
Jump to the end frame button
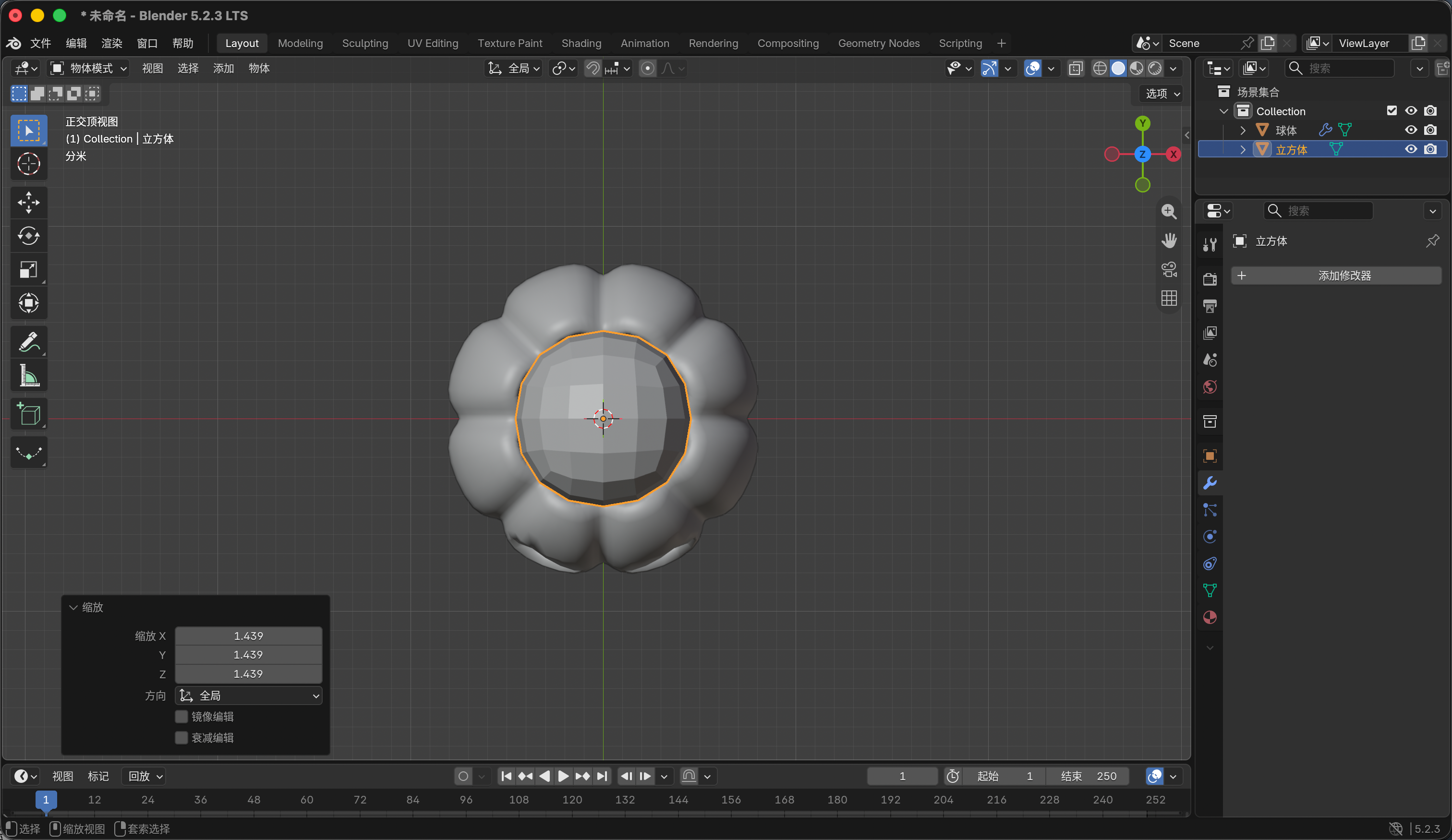[602, 777]
